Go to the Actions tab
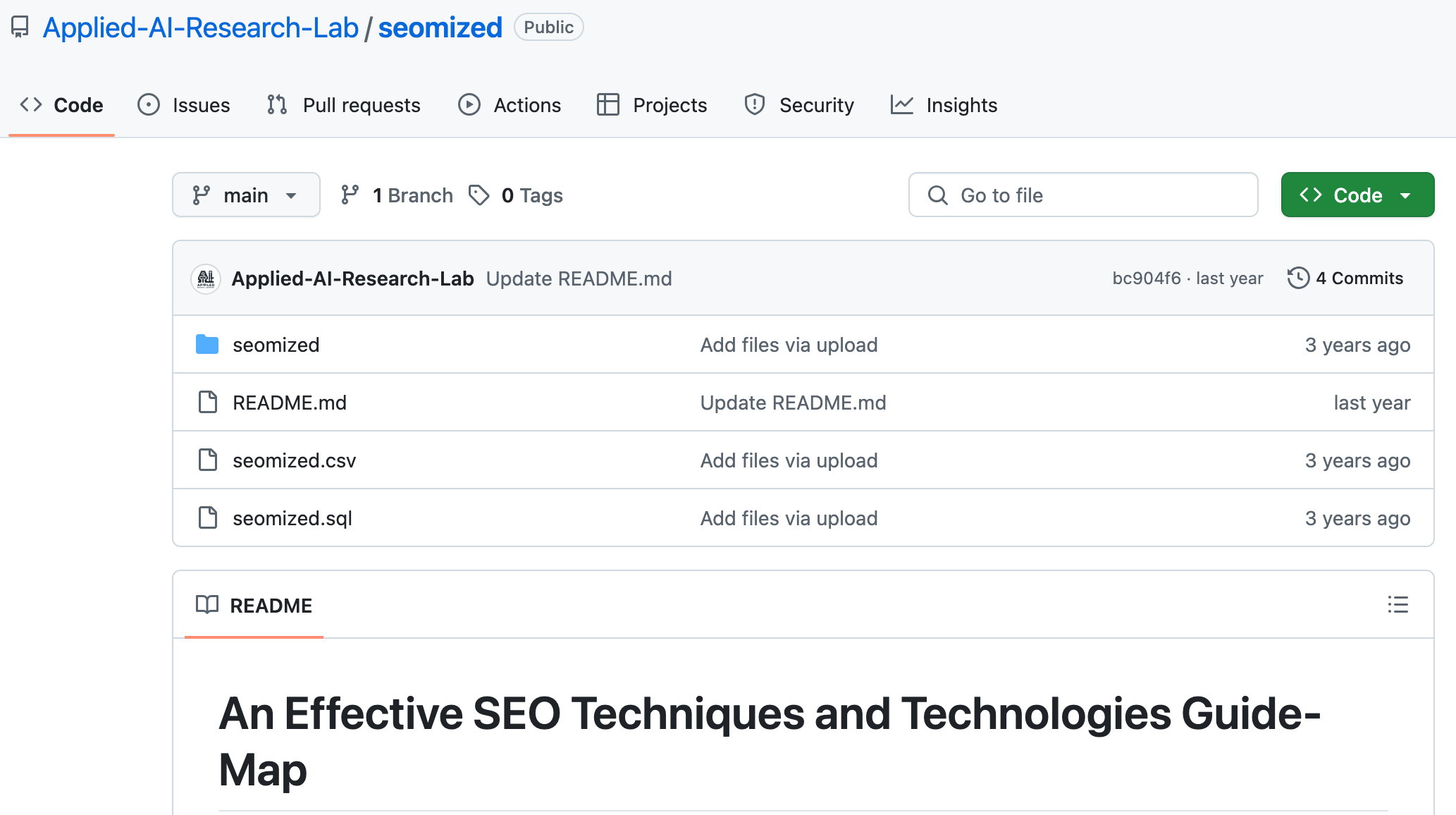Image resolution: width=1456 pixels, height=815 pixels. (510, 105)
